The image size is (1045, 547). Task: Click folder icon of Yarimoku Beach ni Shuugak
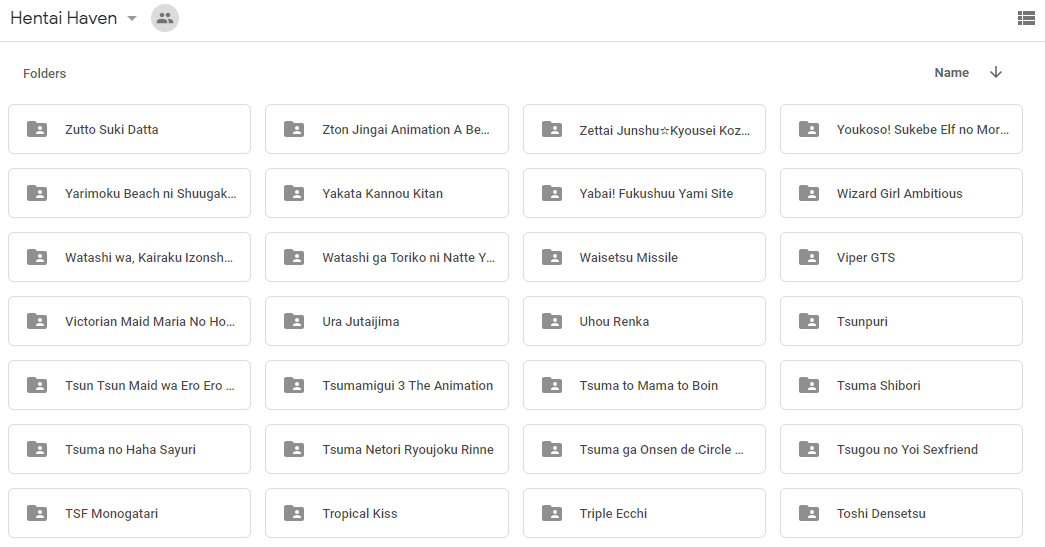37,193
